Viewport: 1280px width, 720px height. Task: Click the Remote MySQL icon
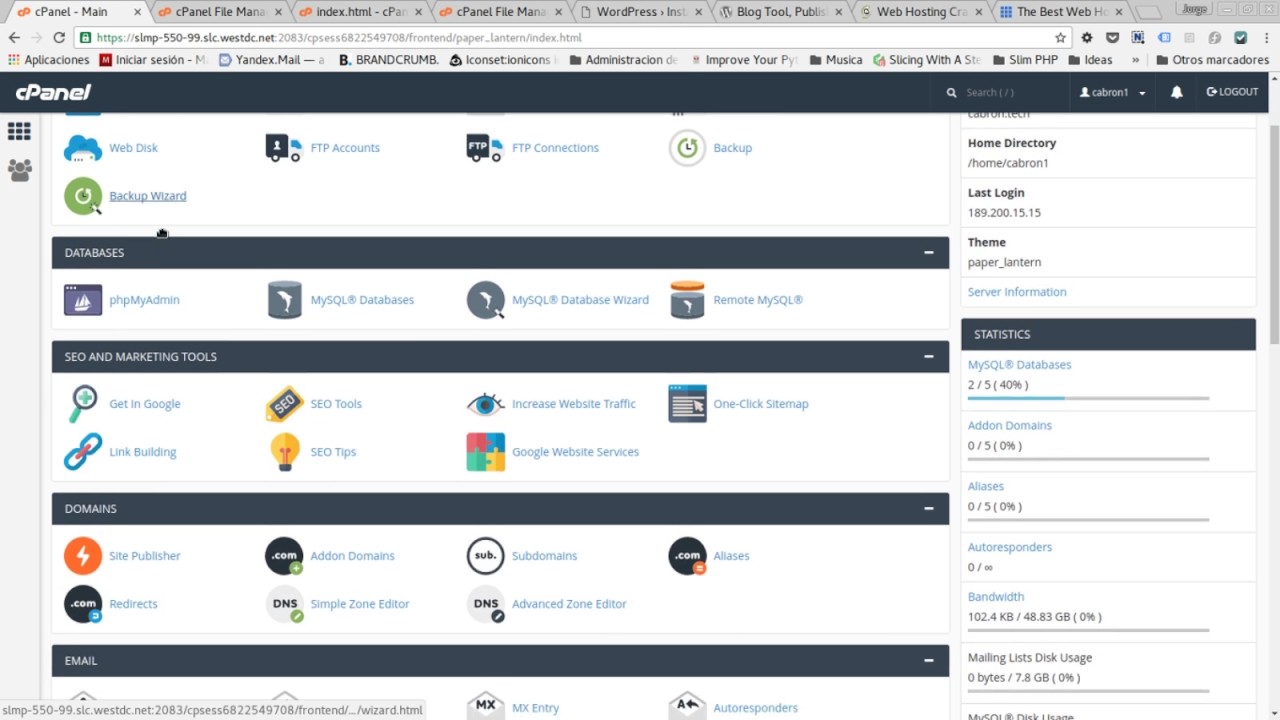pos(687,300)
